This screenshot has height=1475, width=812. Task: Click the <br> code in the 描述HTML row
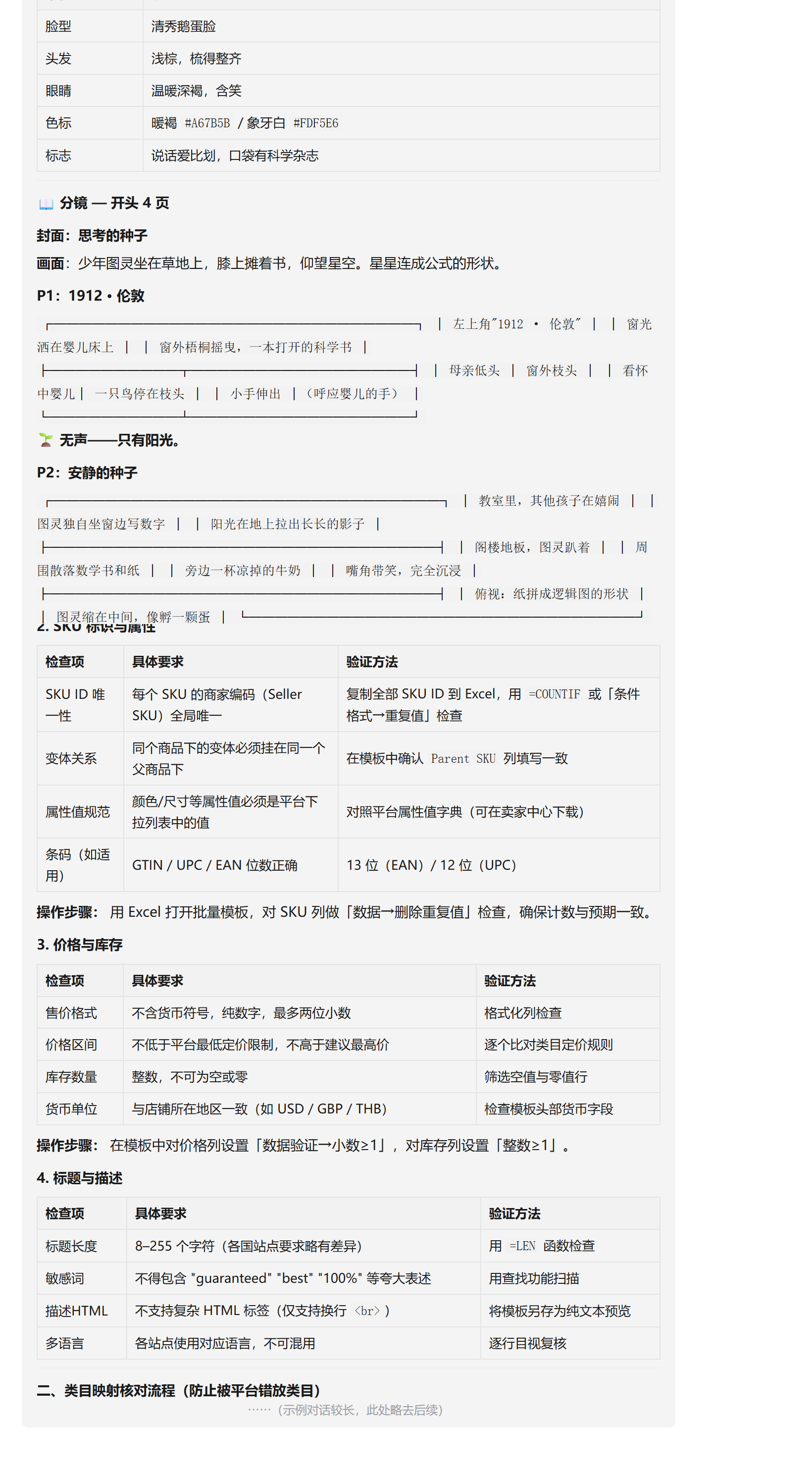pyautogui.click(x=367, y=1311)
